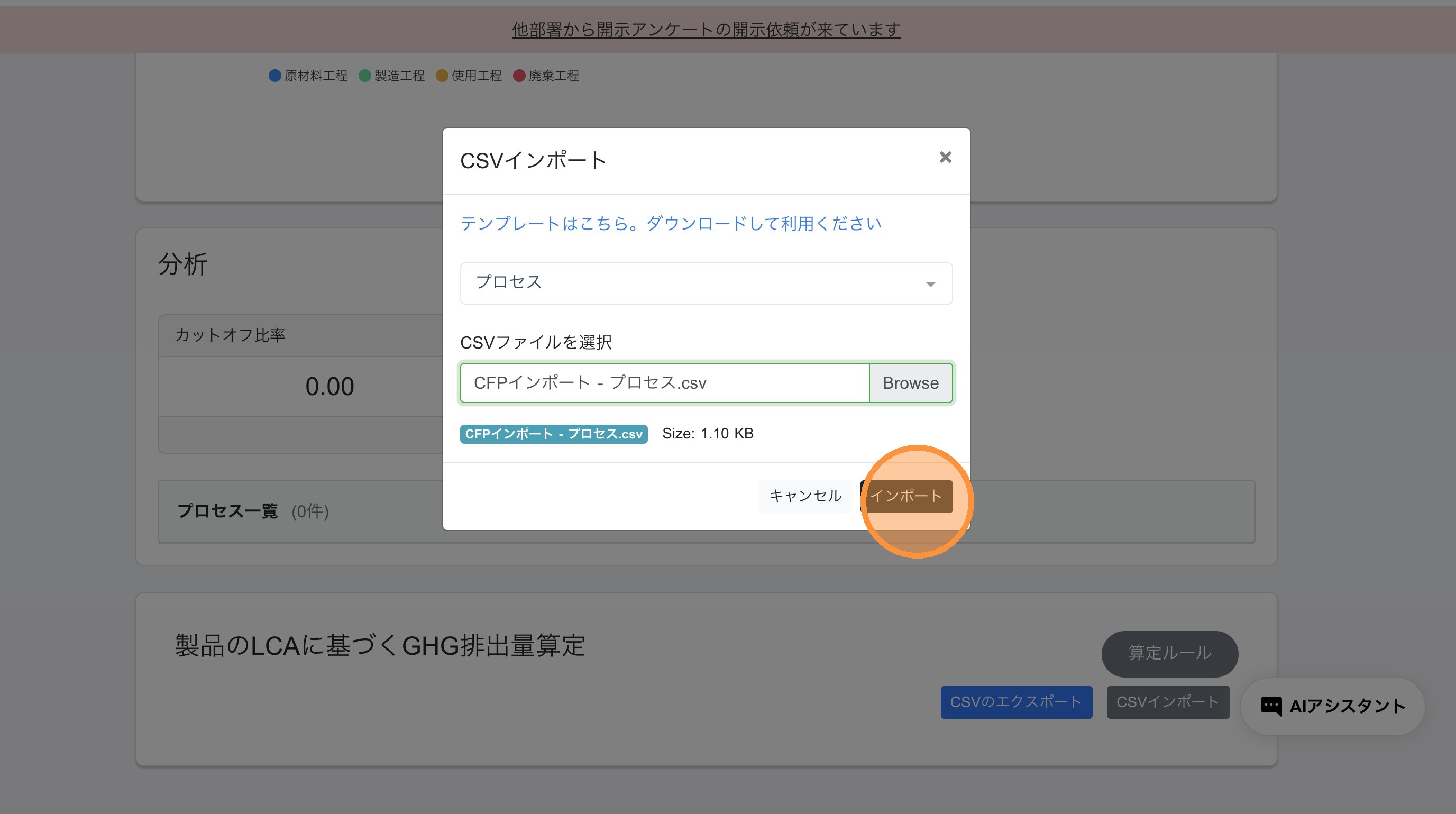The height and width of the screenshot is (814, 1456).
Task: Toggle the 使用工程 orange legend dot
Action: (442, 76)
